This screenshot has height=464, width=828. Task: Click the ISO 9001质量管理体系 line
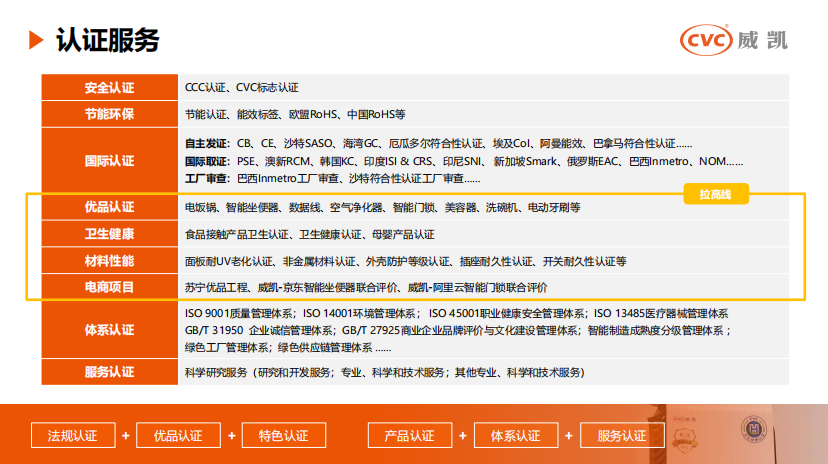pyautogui.click(x=456, y=314)
